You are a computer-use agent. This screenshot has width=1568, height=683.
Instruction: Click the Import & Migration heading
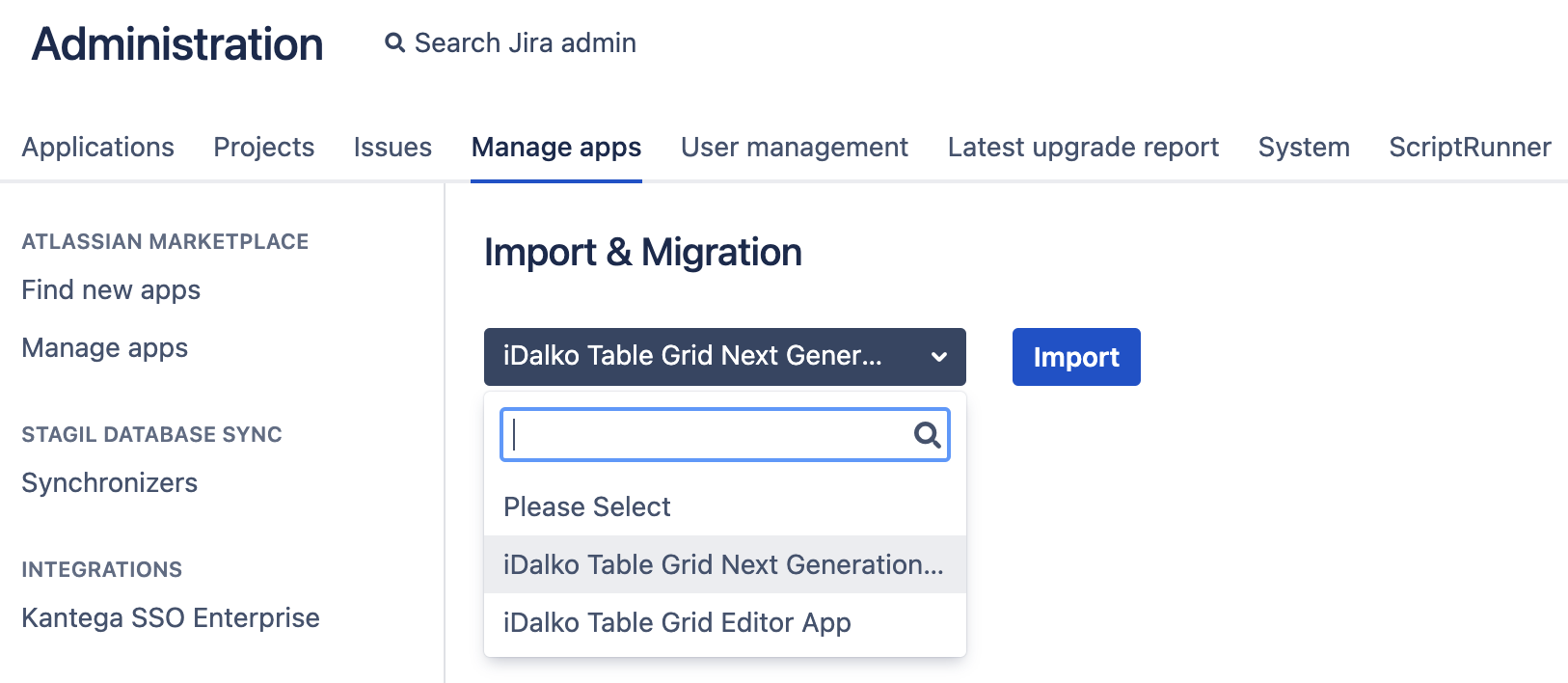pos(643,253)
